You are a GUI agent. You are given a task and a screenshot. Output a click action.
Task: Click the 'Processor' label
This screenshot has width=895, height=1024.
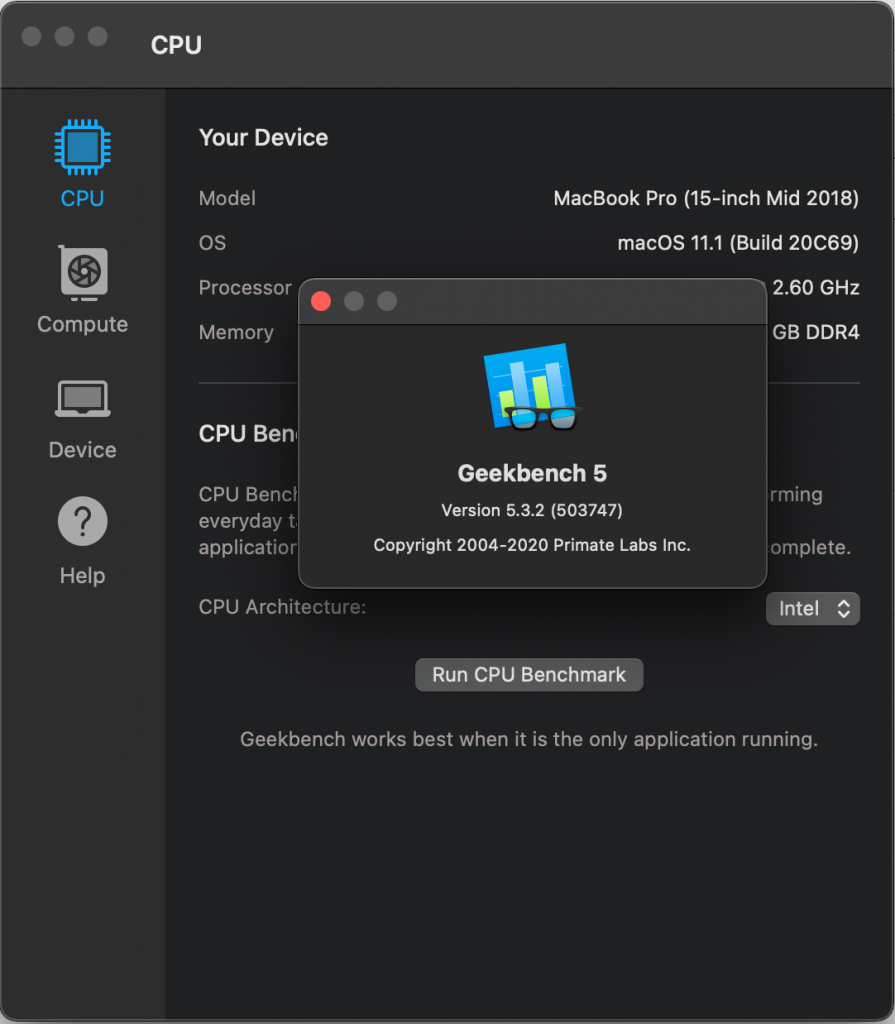click(245, 288)
